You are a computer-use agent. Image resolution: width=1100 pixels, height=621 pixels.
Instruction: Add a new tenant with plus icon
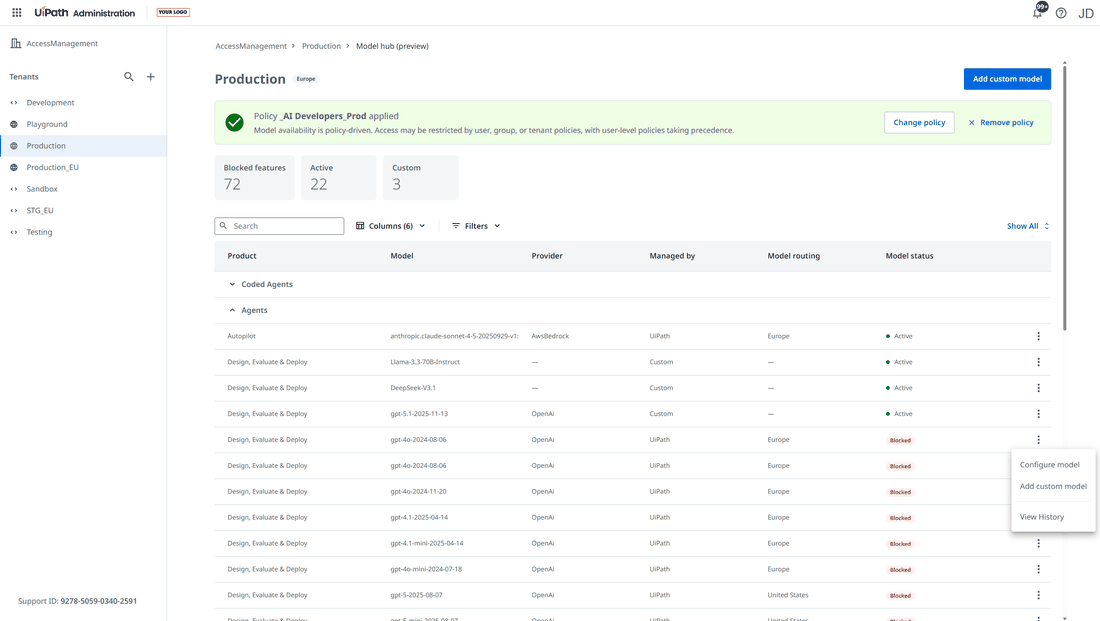pos(150,76)
